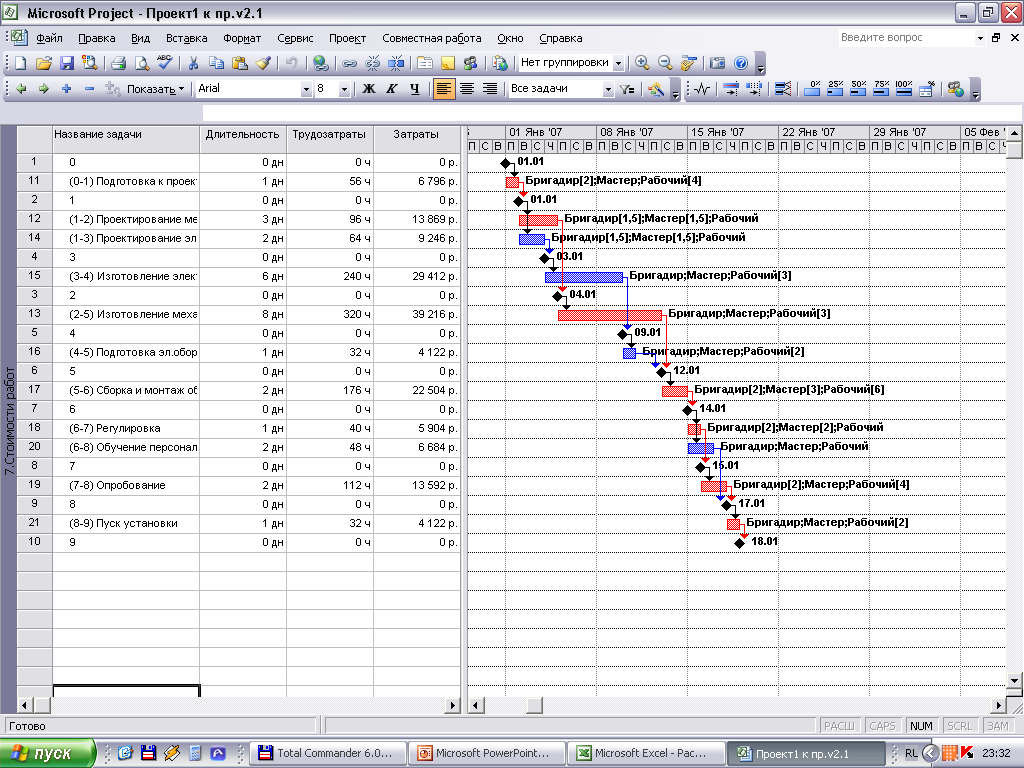This screenshot has width=1024, height=768.
Task: Cut selection with the scissors icon
Action: [193, 63]
